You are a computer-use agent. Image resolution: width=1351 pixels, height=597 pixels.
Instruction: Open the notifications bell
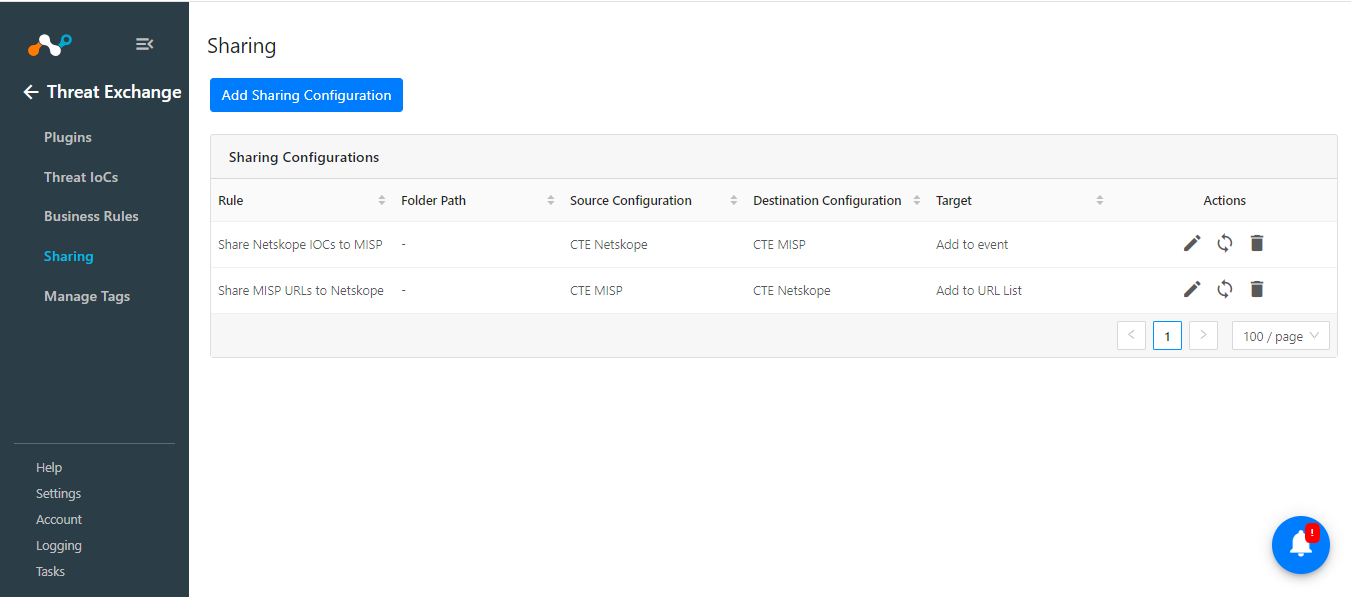[1301, 545]
